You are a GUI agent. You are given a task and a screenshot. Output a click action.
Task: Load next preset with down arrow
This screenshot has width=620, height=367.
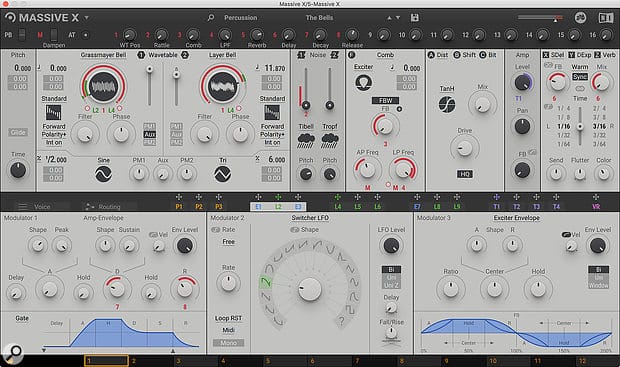[398, 18]
